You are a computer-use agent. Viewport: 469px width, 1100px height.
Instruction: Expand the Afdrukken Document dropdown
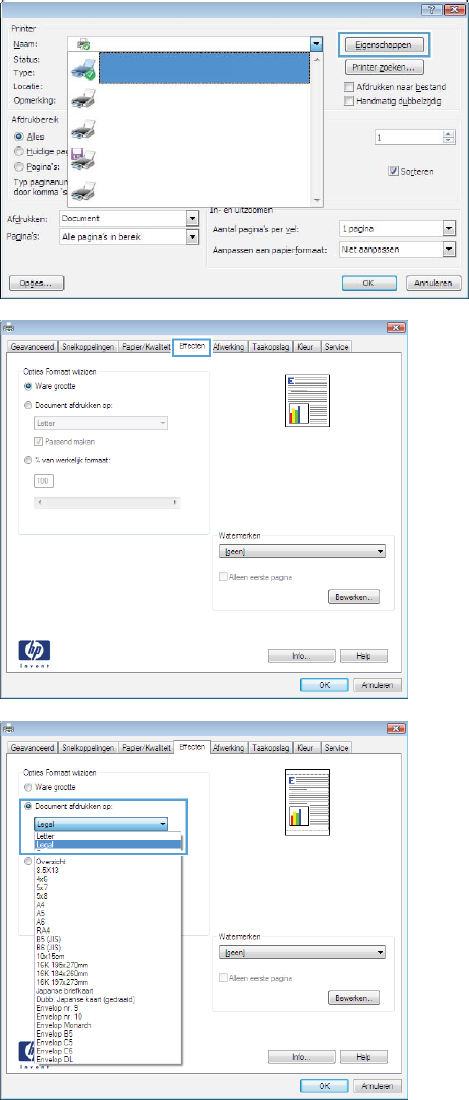pos(193,219)
